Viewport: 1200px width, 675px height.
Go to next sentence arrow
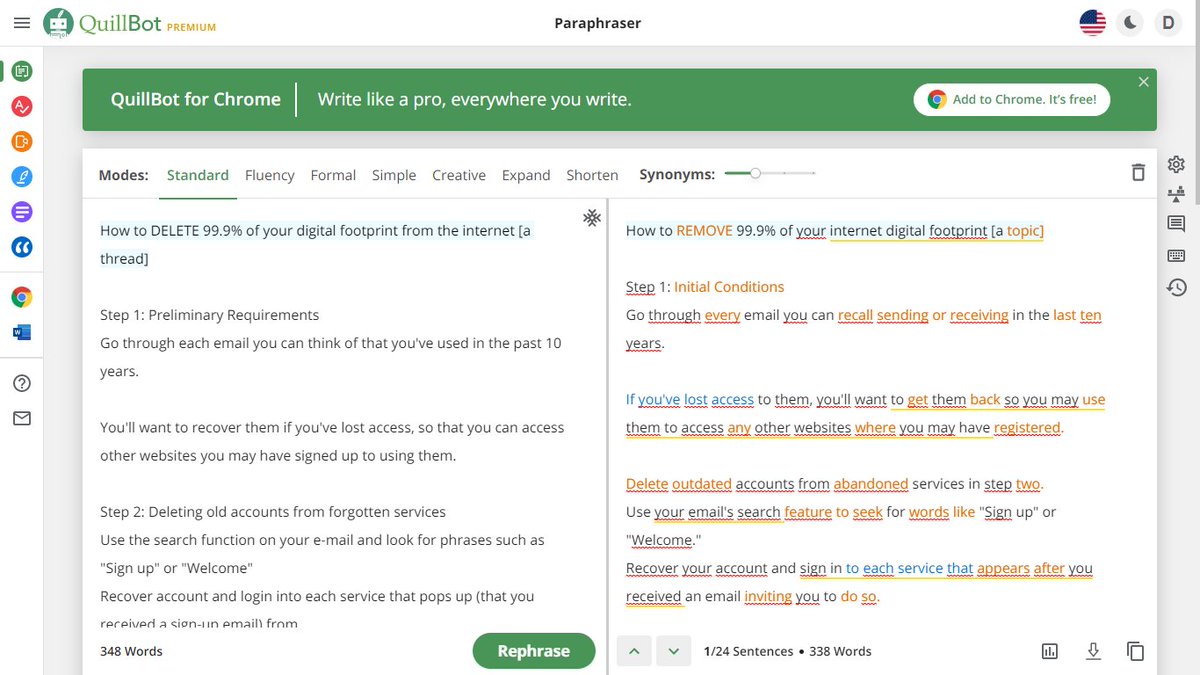(674, 651)
